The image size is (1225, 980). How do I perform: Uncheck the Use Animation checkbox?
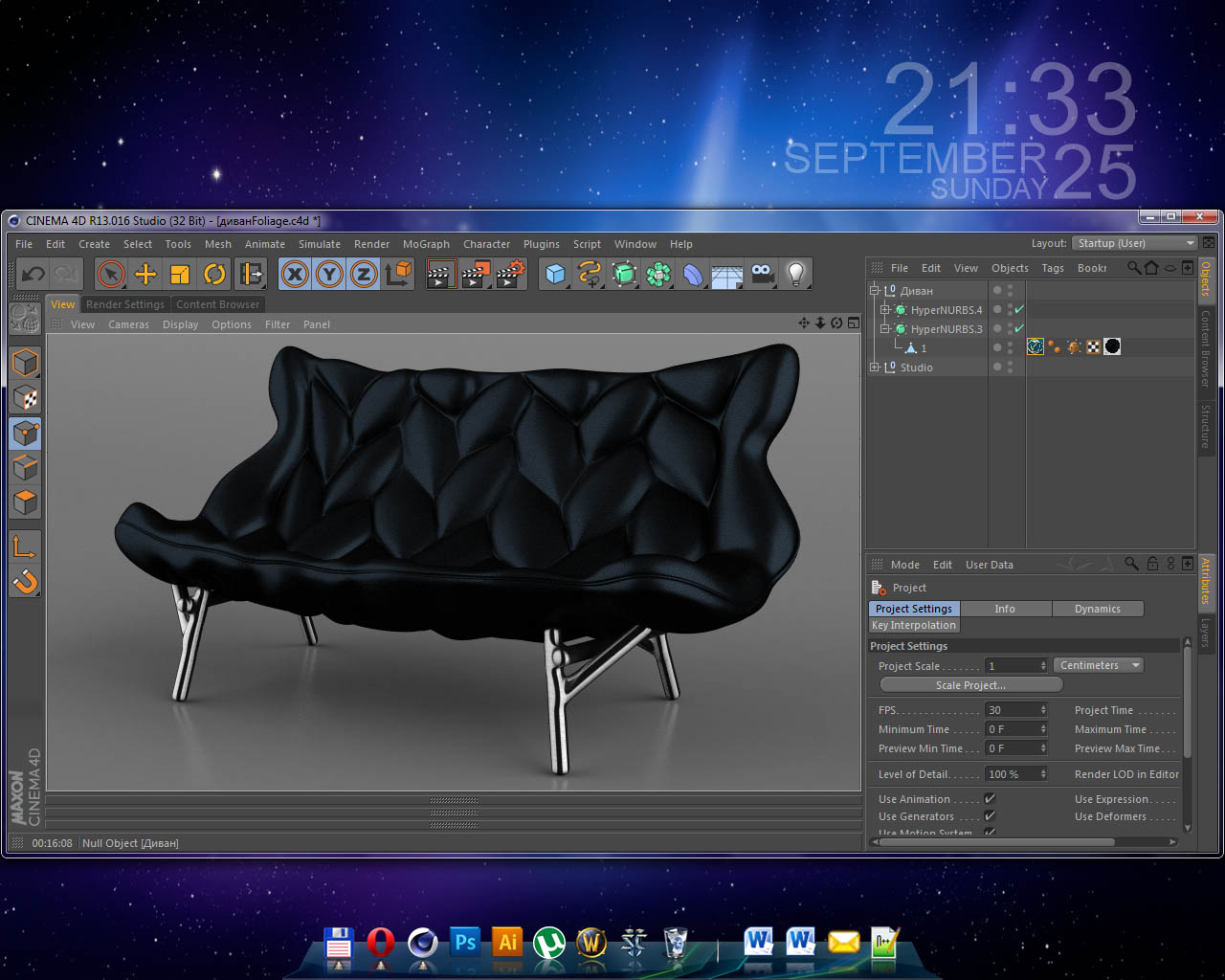(x=990, y=799)
